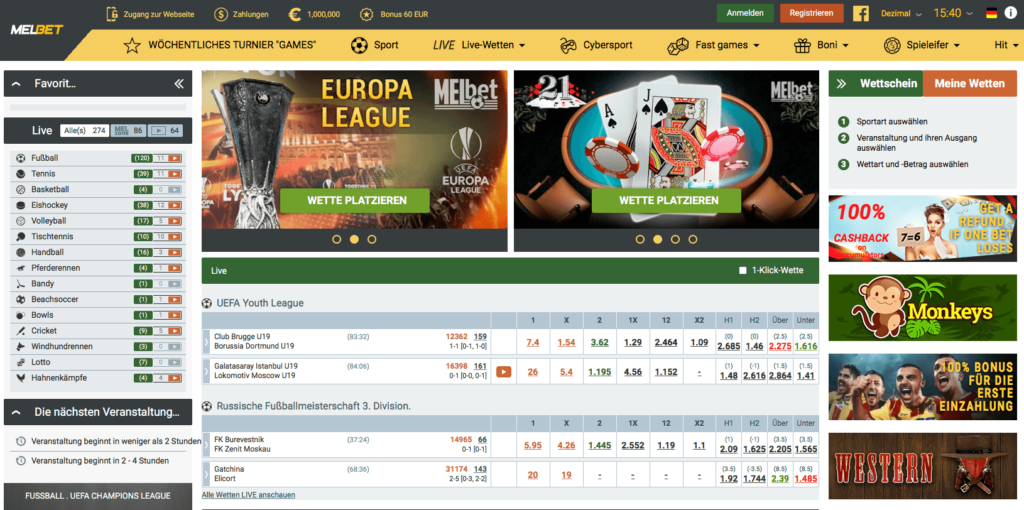1024x510 pixels.
Task: Click the gamepad Cybersport icon
Action: (x=568, y=46)
